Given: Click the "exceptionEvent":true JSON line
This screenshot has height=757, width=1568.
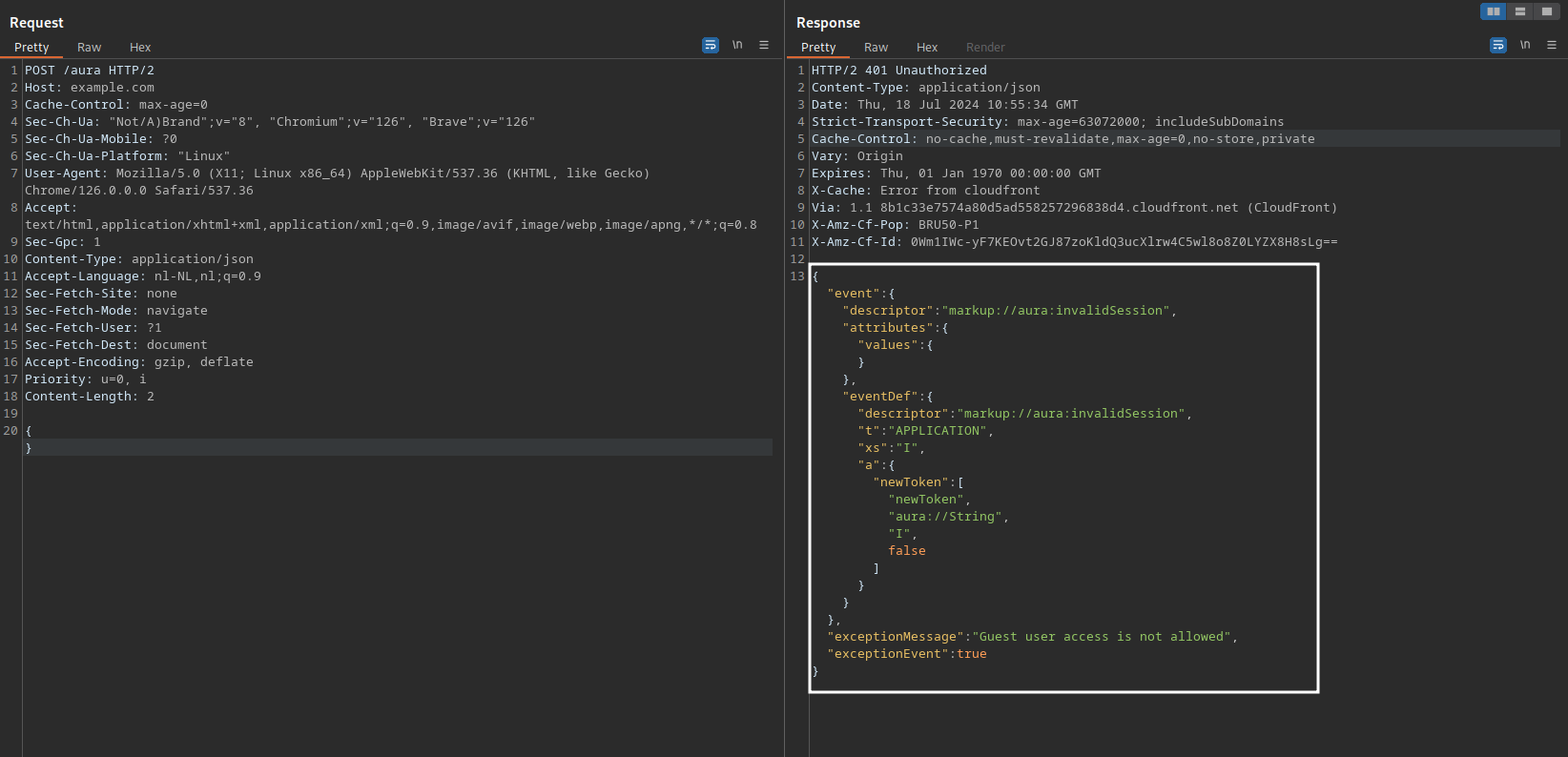Looking at the screenshot, I should 907,654.
